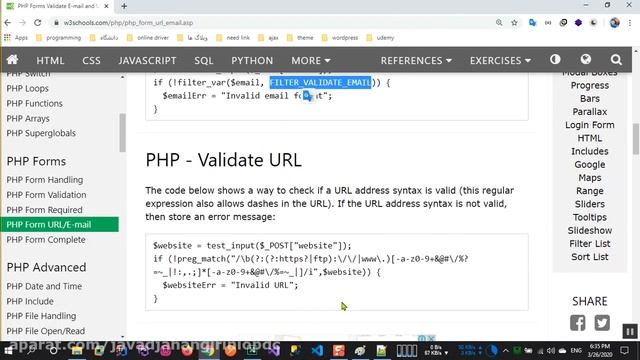
Task: Open PHP File Open/Read link
Action: 45,331
